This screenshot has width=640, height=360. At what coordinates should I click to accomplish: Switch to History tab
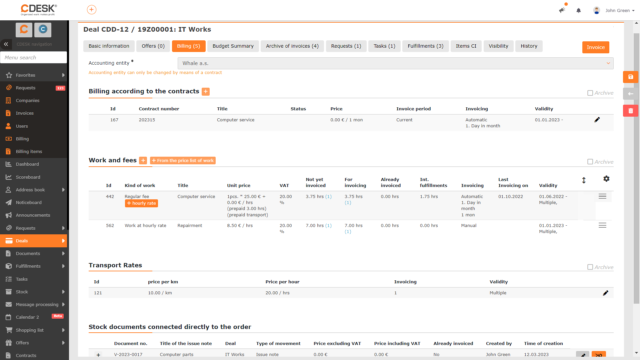529,46
